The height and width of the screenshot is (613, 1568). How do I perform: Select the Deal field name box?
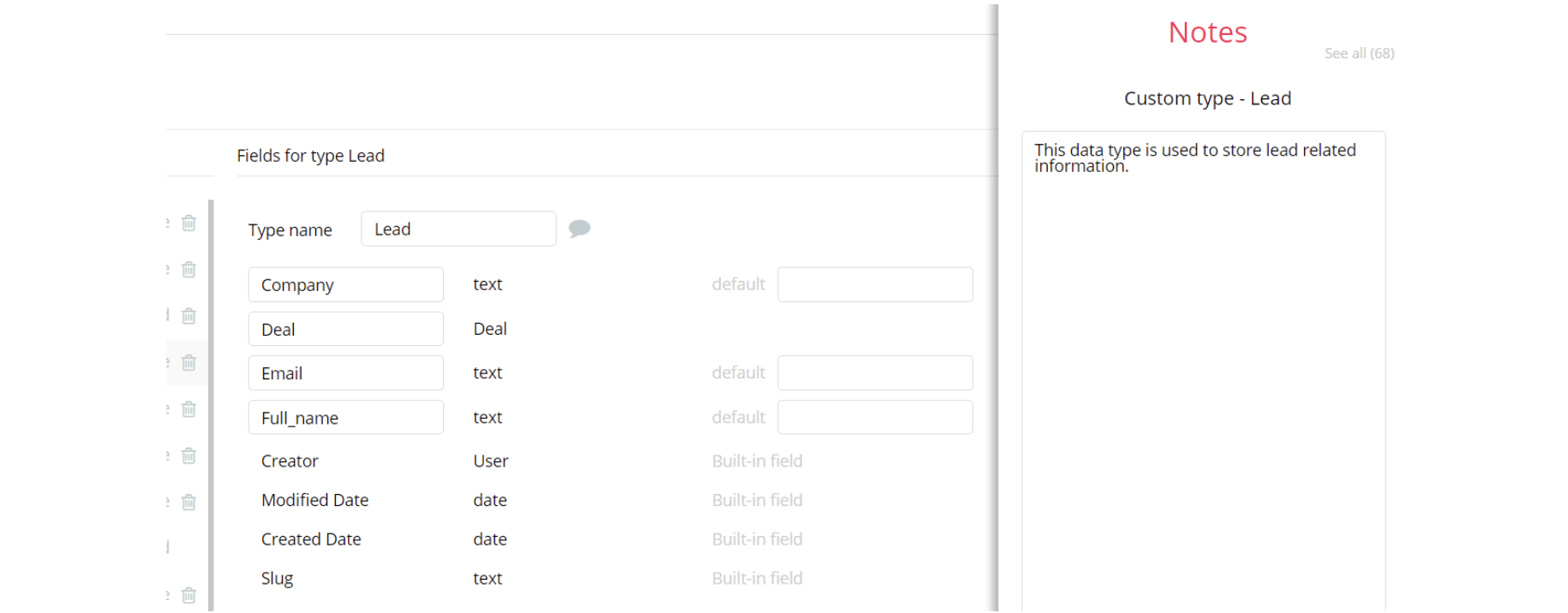tap(345, 330)
